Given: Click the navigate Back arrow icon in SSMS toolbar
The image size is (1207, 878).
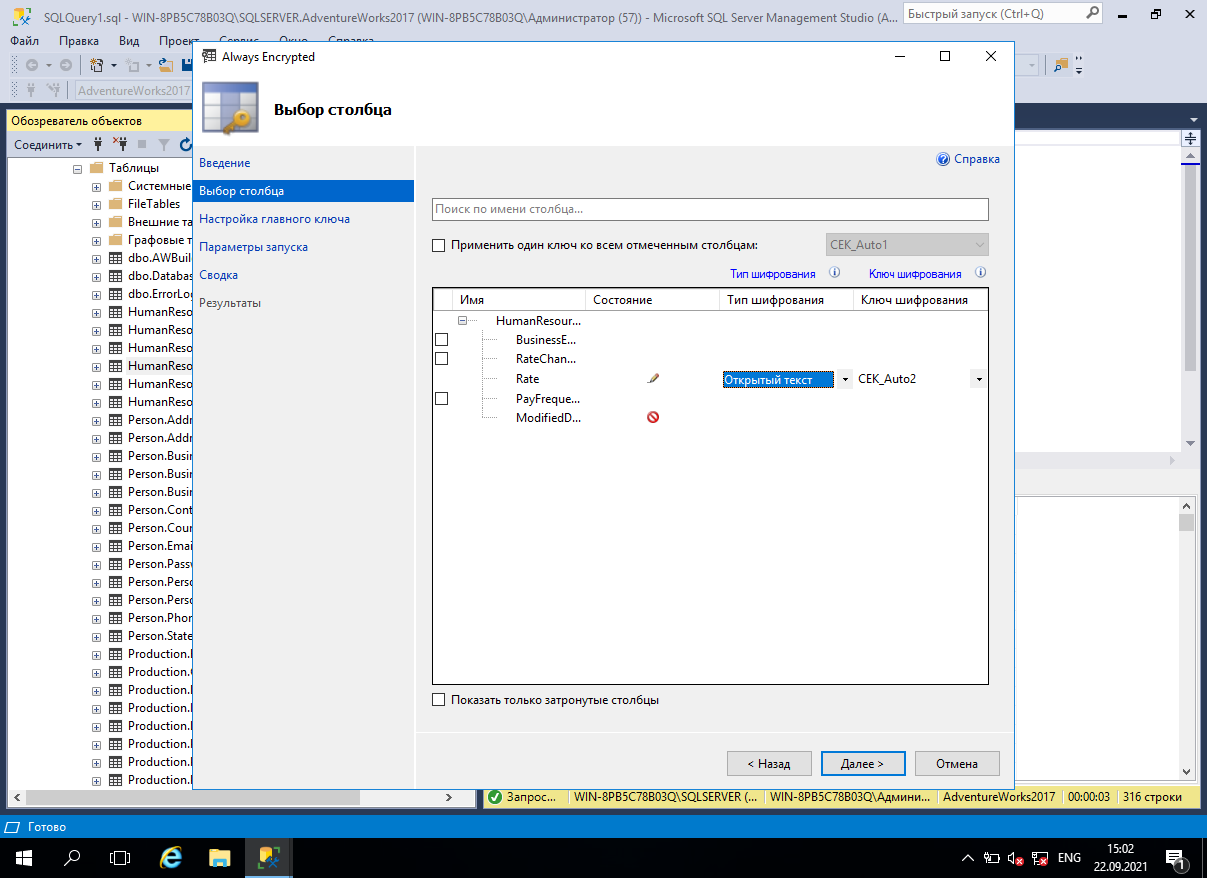Looking at the screenshot, I should point(32,65).
